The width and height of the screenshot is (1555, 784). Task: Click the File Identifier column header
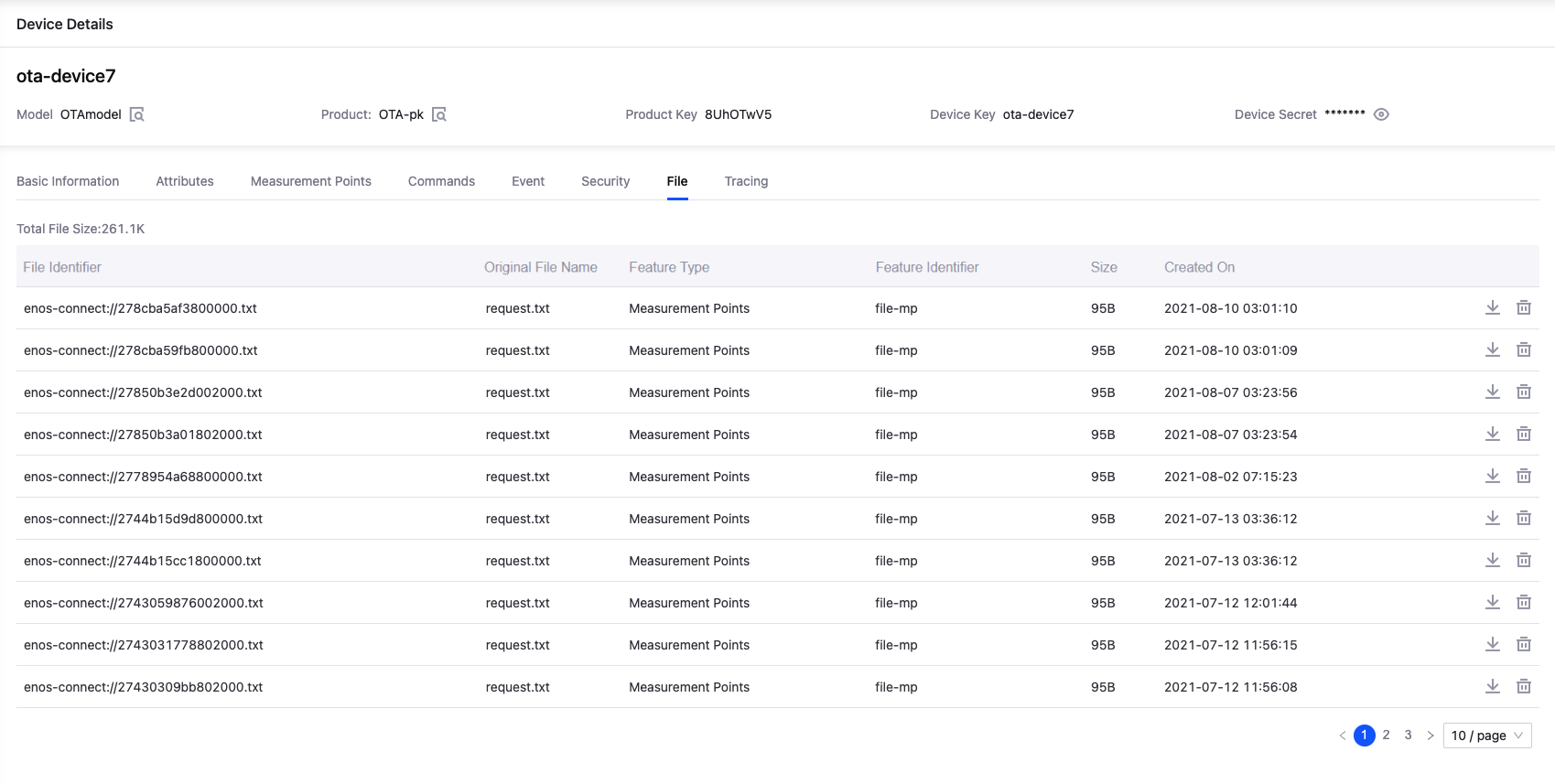(62, 267)
